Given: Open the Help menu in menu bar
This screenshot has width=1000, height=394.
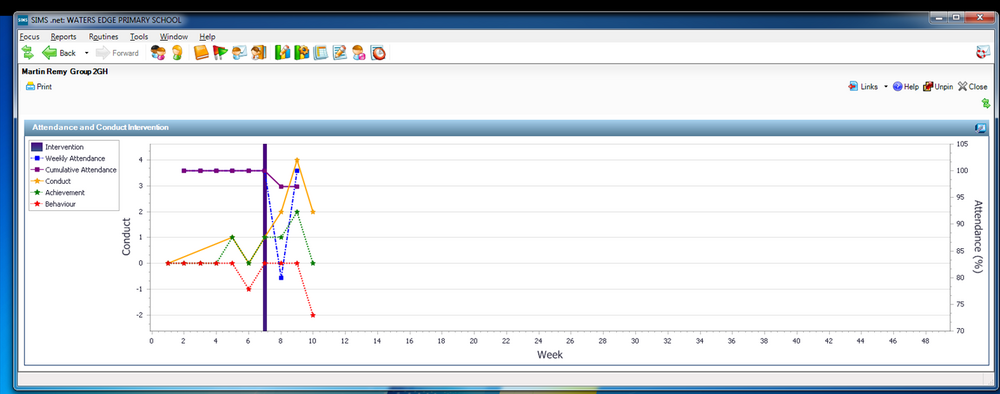Looking at the screenshot, I should (207, 36).
